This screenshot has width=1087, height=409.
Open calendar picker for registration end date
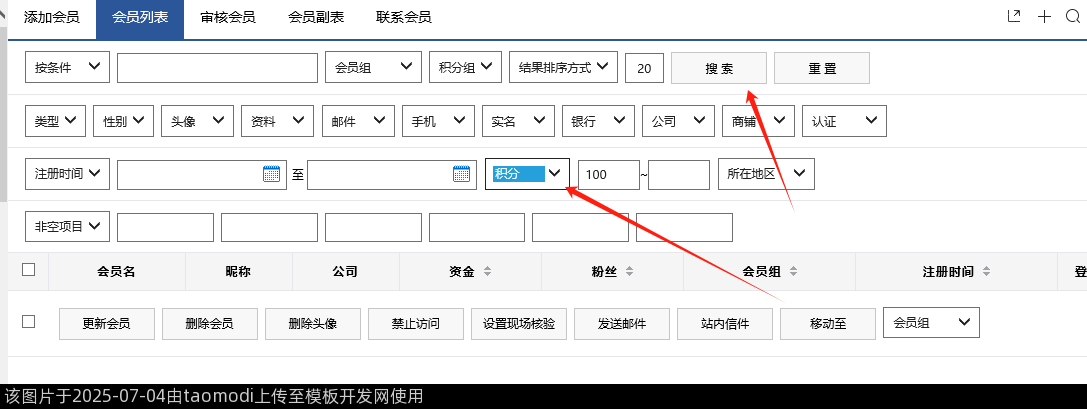point(461,174)
